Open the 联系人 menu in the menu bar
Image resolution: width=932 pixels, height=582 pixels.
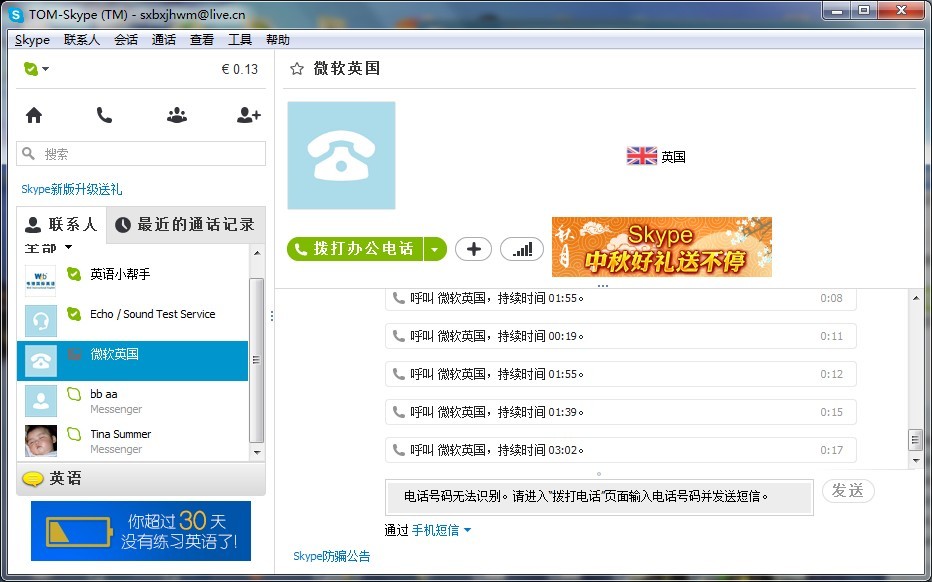coord(82,40)
